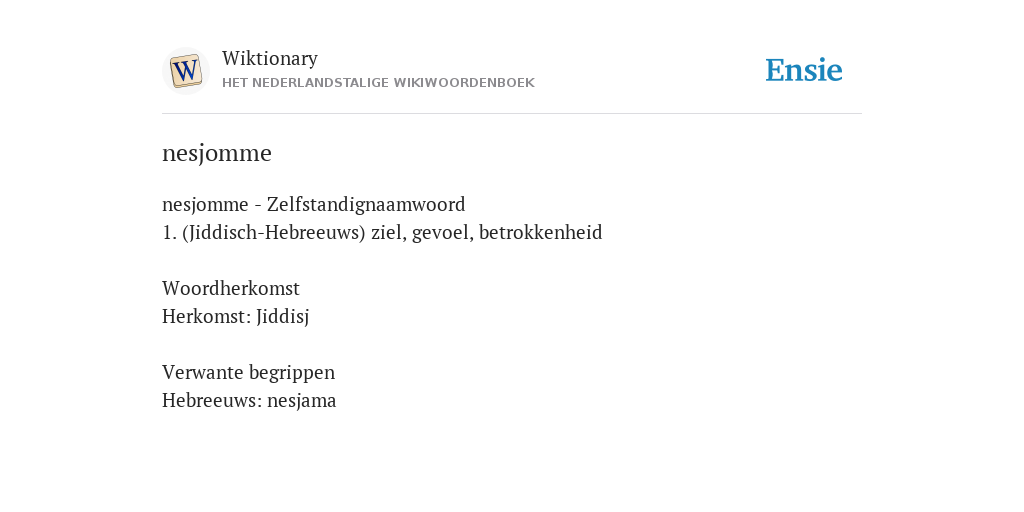Image resolution: width=1024 pixels, height=512 pixels.
Task: Click the word nesjama
Action: (302, 400)
